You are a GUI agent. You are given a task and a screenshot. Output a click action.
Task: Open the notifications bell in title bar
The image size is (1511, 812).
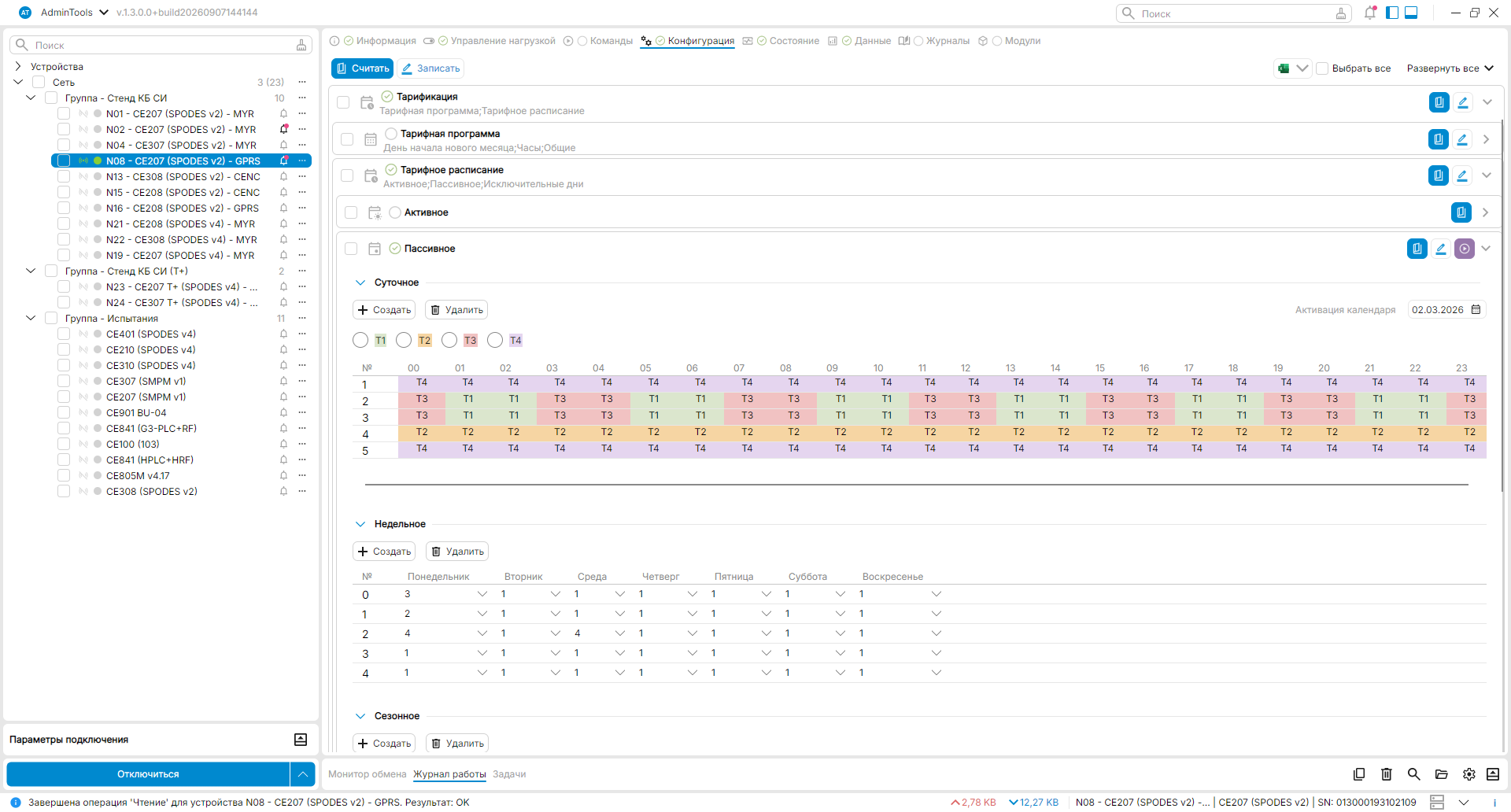pyautogui.click(x=1370, y=13)
